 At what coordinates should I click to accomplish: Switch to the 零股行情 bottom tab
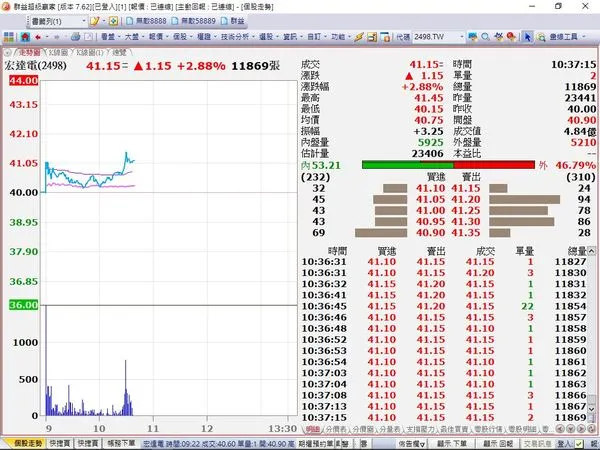click(x=488, y=429)
